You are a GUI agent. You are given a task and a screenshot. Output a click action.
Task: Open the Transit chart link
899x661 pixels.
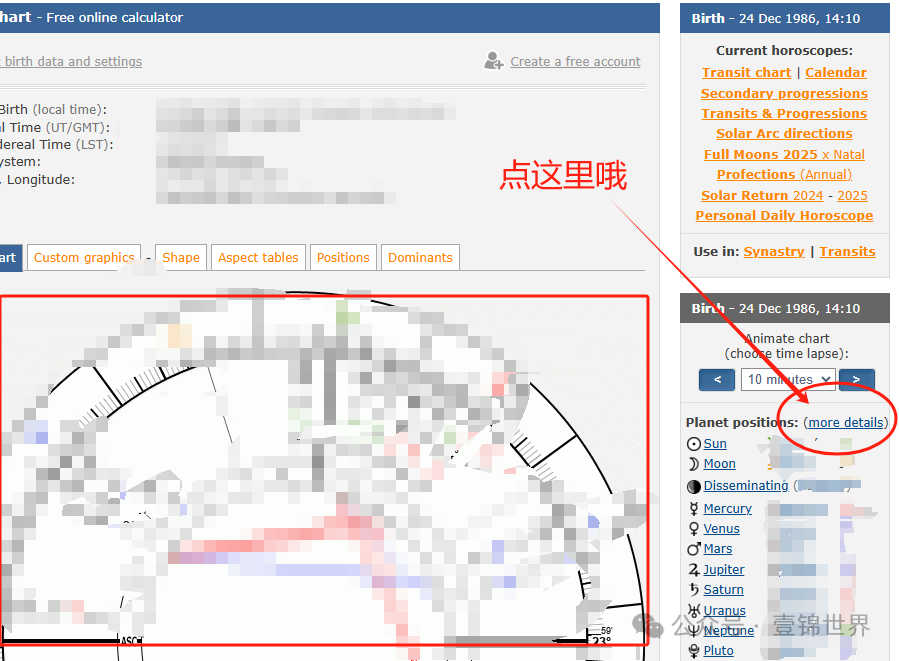coord(746,72)
